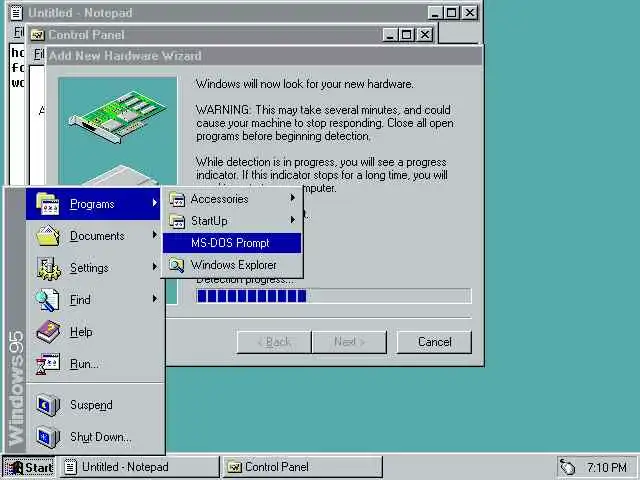Close the Control Panel window

point(425,35)
